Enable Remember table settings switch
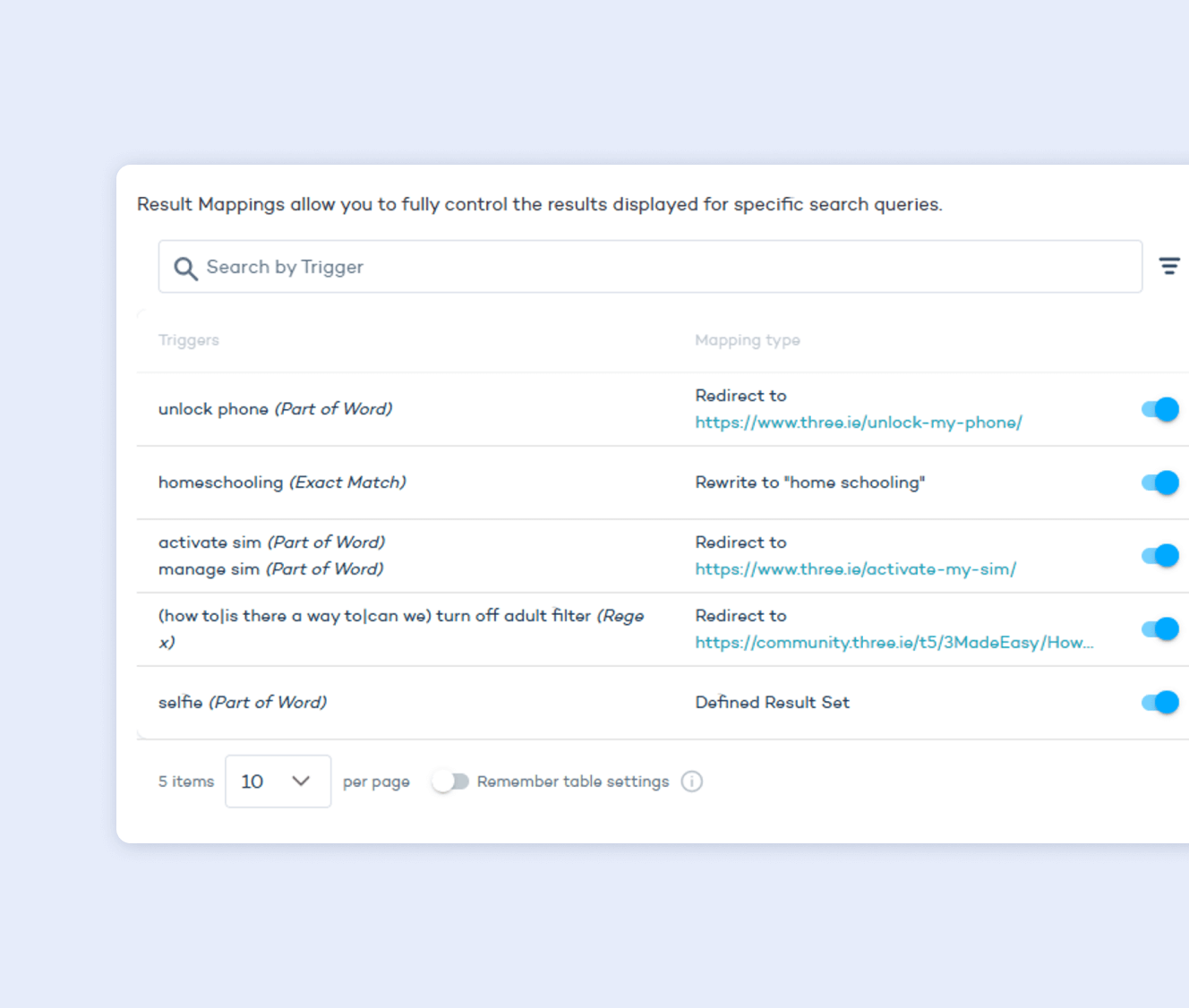Image resolution: width=1189 pixels, height=1008 pixels. [x=450, y=782]
